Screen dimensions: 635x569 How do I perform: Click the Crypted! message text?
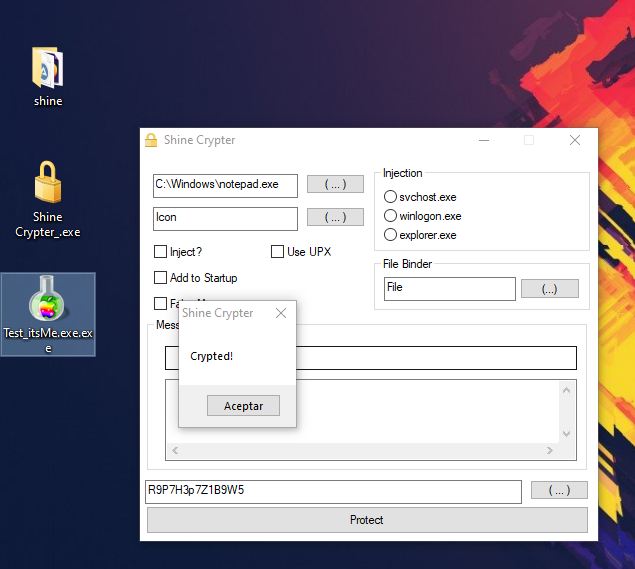point(212,356)
